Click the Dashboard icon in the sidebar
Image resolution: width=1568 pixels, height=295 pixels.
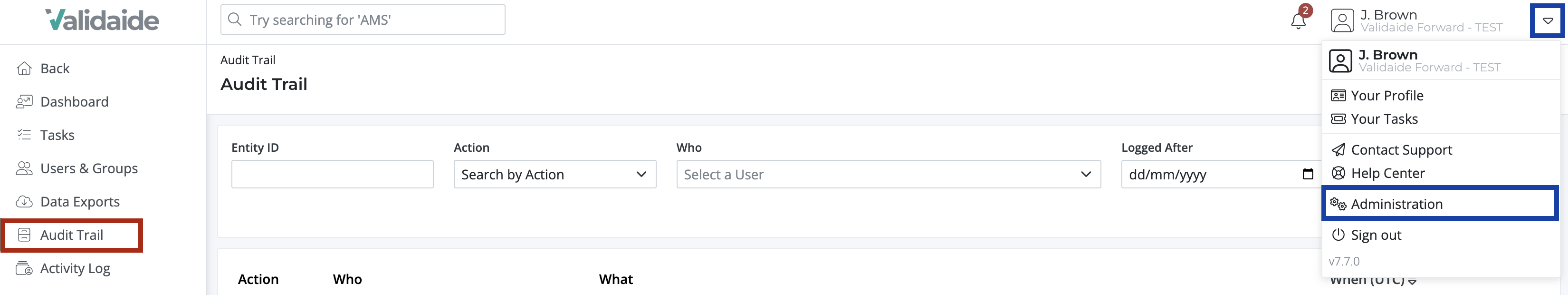tap(24, 101)
